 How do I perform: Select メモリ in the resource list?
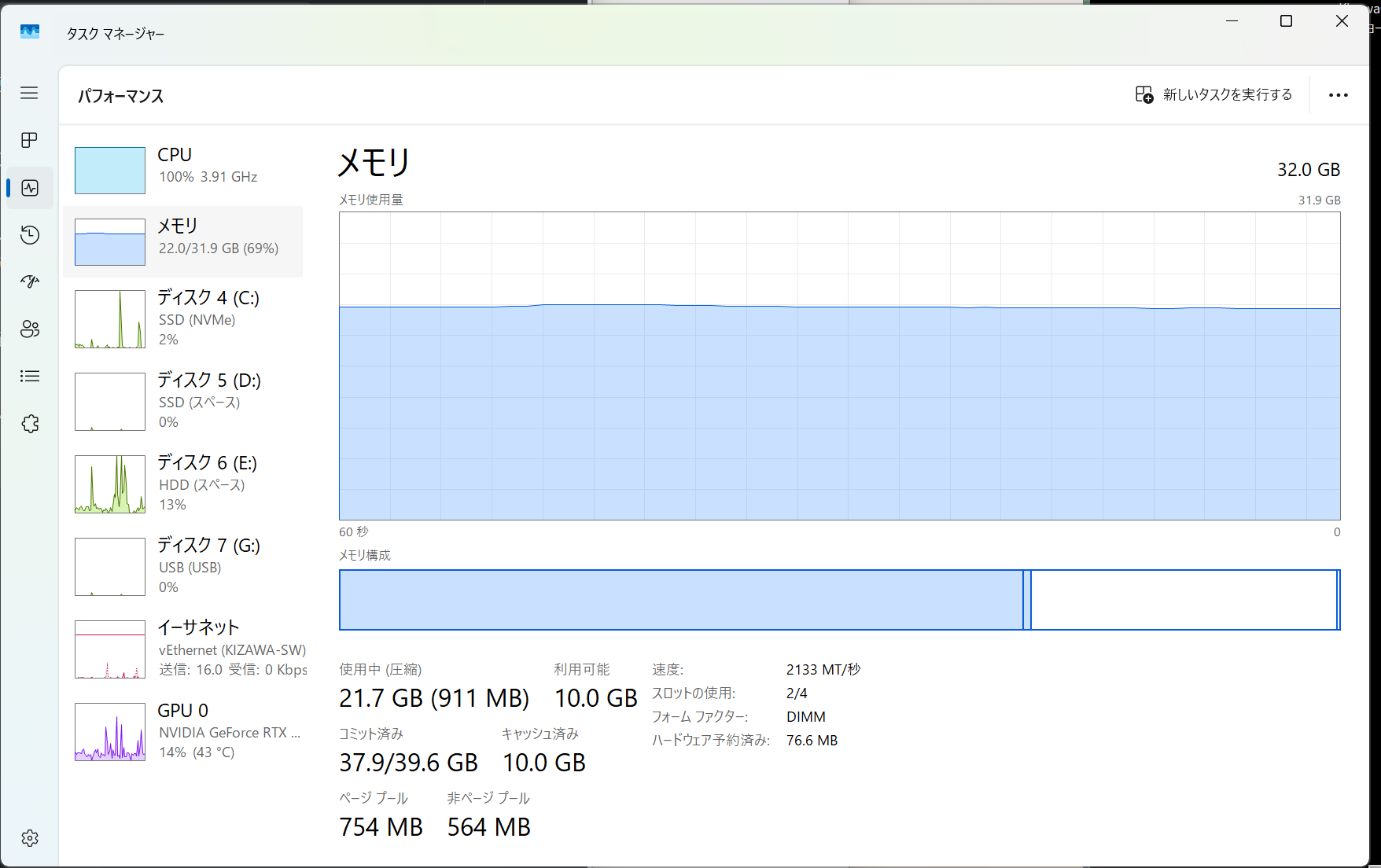[x=182, y=241]
